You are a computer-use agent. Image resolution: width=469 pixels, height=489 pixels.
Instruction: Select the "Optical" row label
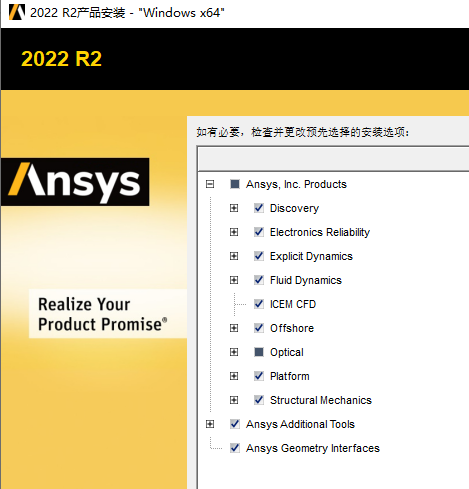(x=287, y=352)
